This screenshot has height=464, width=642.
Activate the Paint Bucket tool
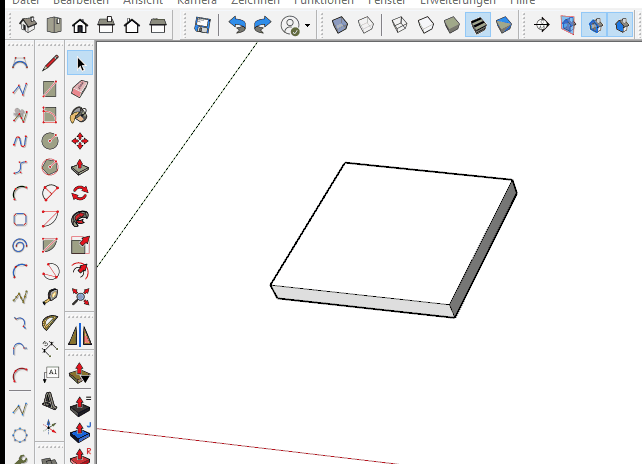tap(80, 116)
